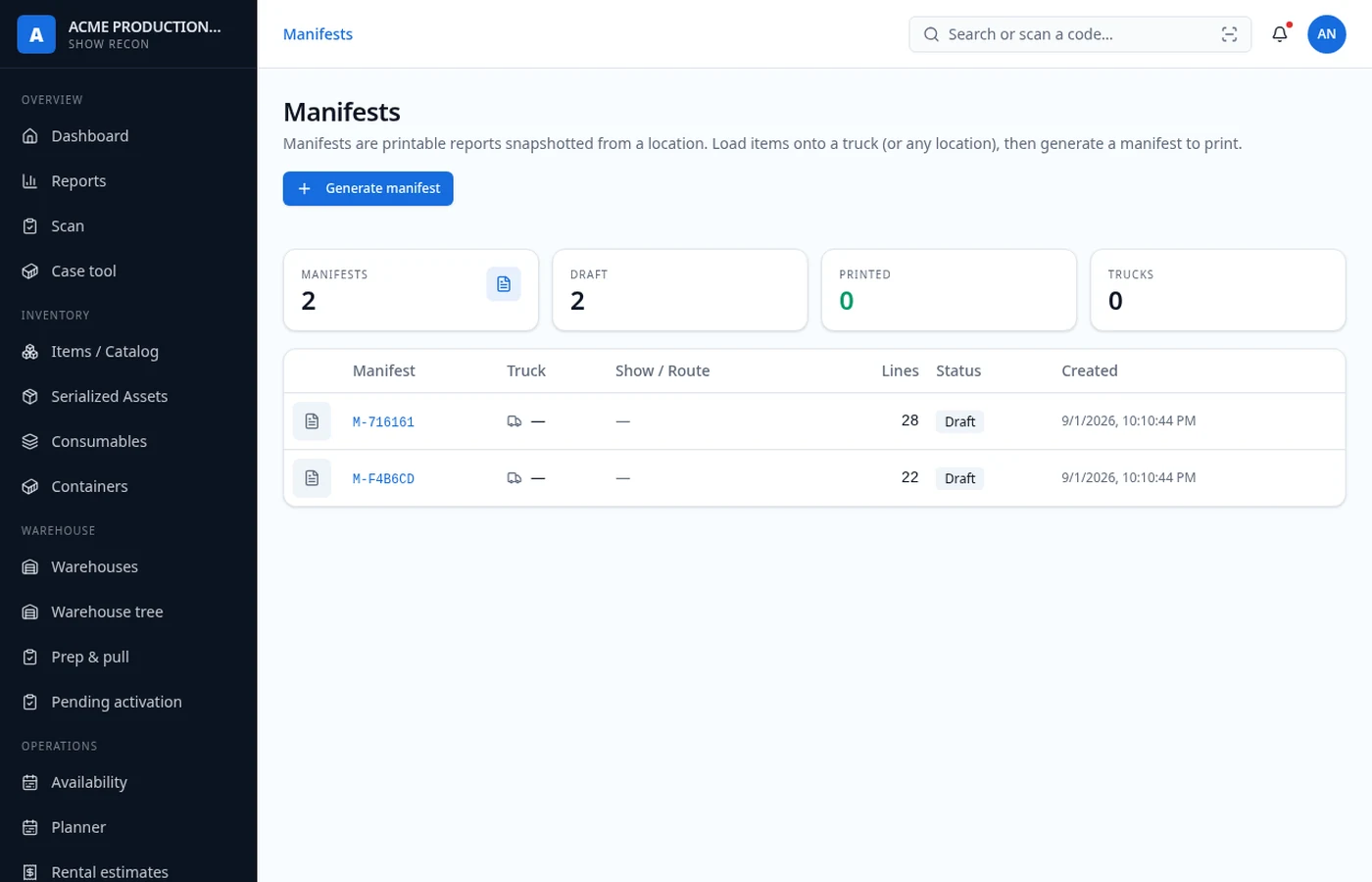
Task: Click the barcode scan icon in search
Action: click(1229, 34)
